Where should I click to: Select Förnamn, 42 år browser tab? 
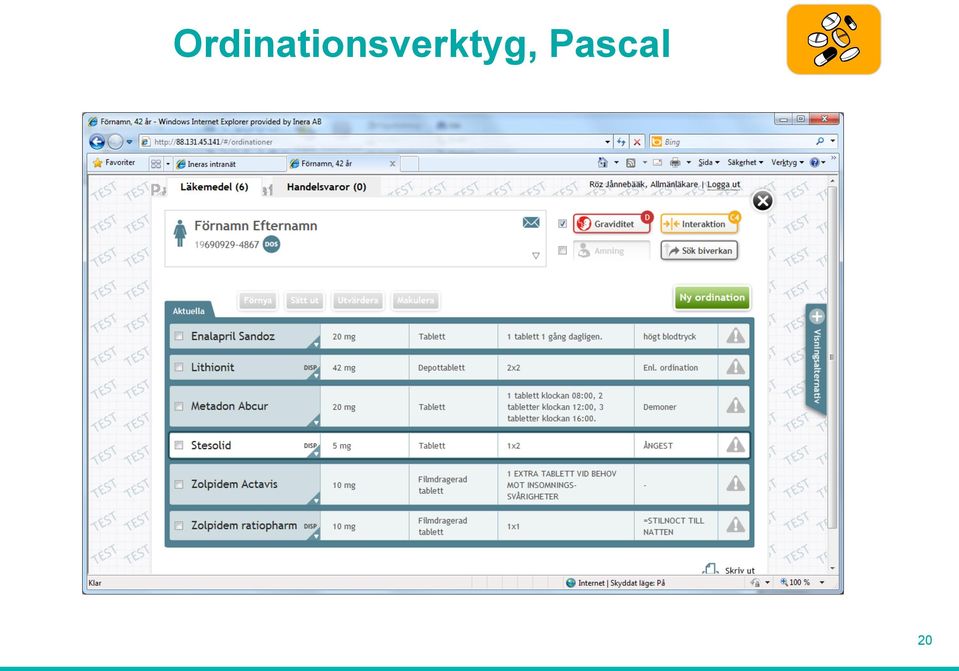[x=342, y=163]
